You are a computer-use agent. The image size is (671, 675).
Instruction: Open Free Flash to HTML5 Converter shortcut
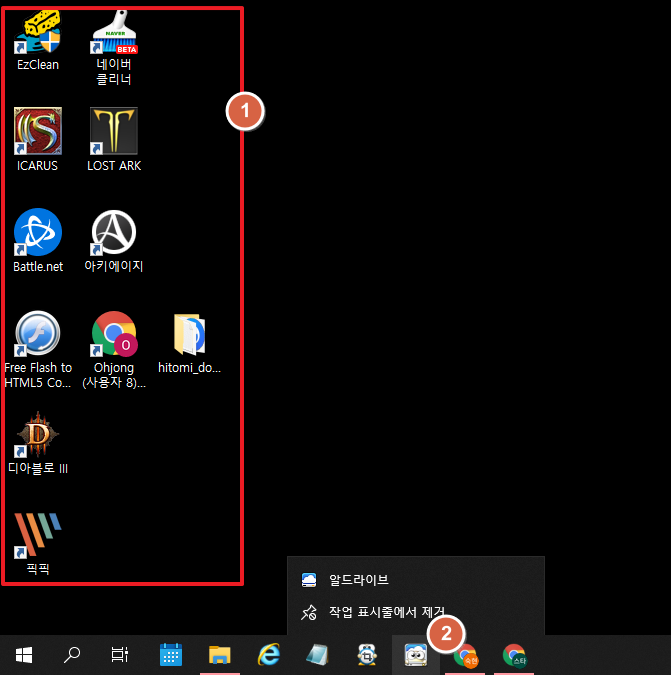pyautogui.click(x=38, y=350)
